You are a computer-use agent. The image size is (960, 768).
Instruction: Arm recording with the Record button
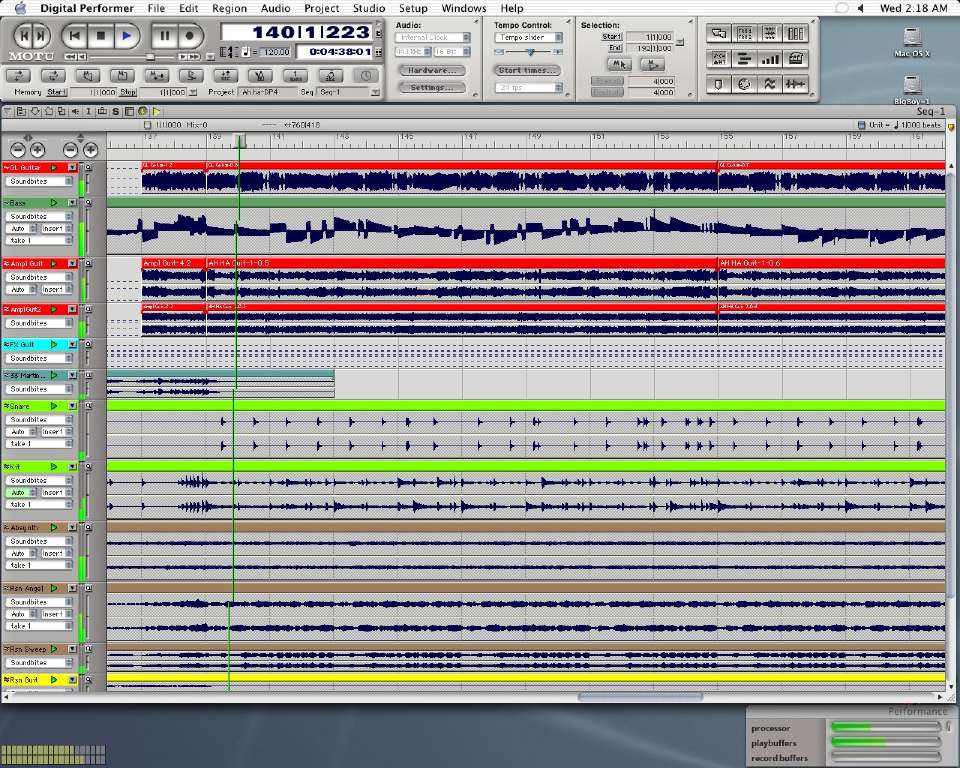click(190, 36)
